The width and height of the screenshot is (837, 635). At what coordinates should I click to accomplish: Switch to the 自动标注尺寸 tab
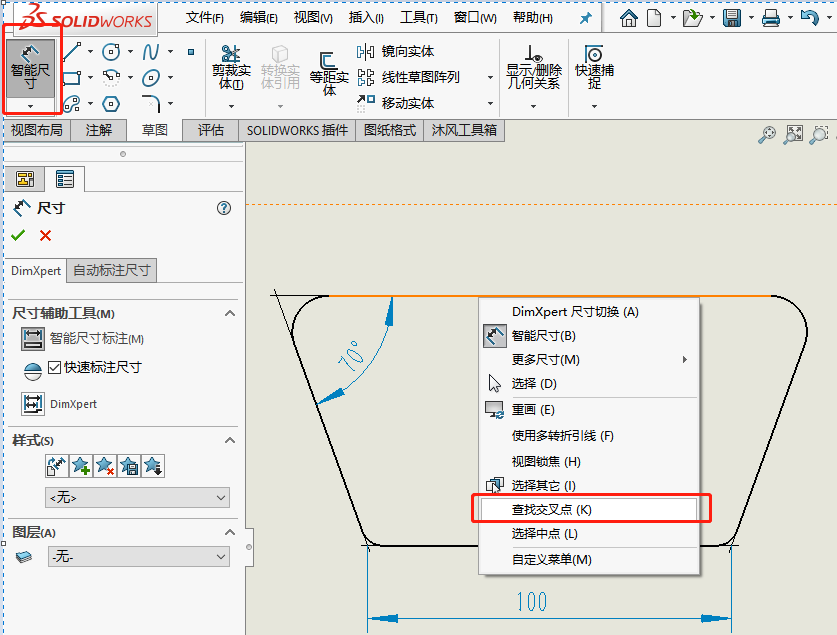[x=110, y=270]
